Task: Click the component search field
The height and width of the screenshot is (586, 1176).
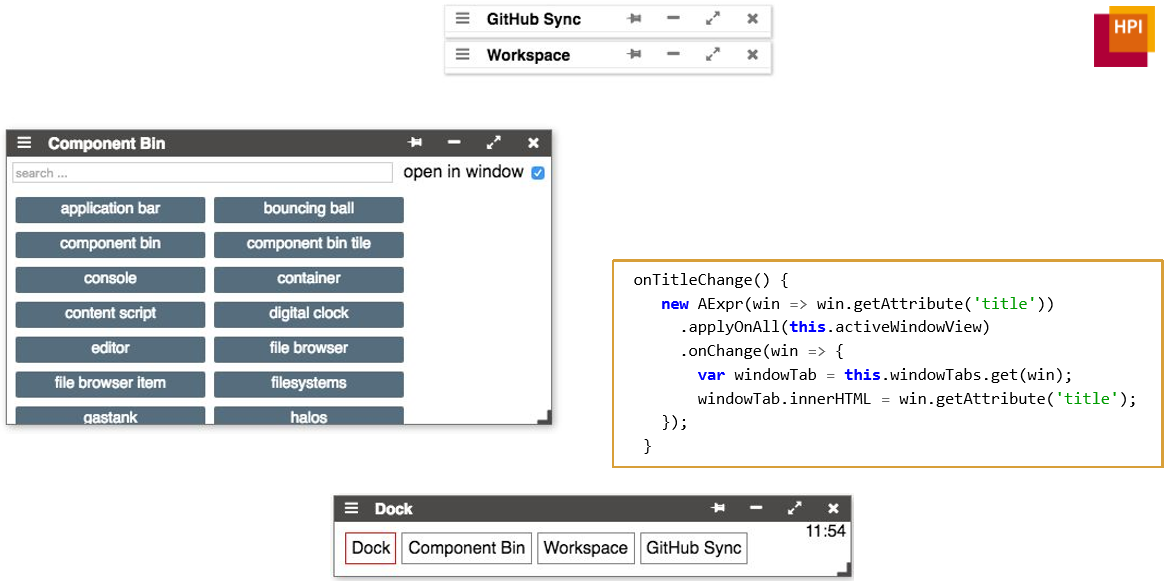Action: click(x=202, y=173)
